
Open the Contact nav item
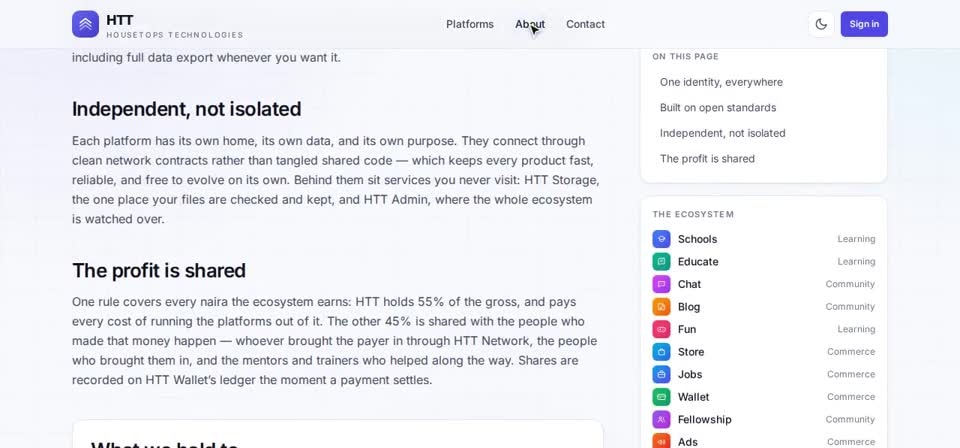coord(585,24)
